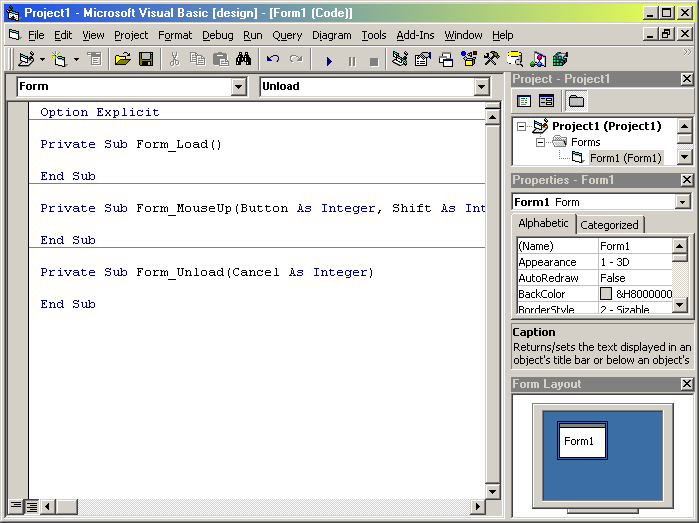Open the Diagram menu
This screenshot has width=699, height=523.
click(x=332, y=35)
